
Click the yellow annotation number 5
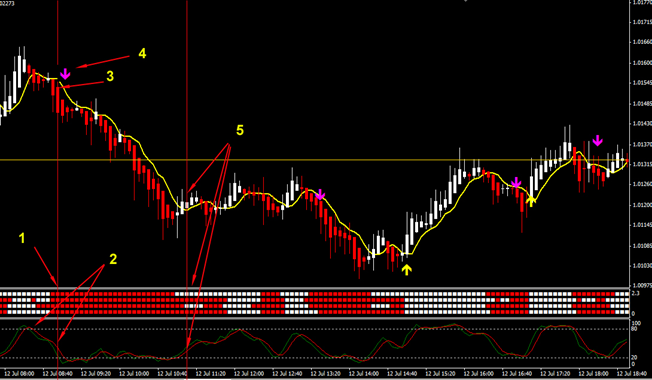[x=240, y=131]
